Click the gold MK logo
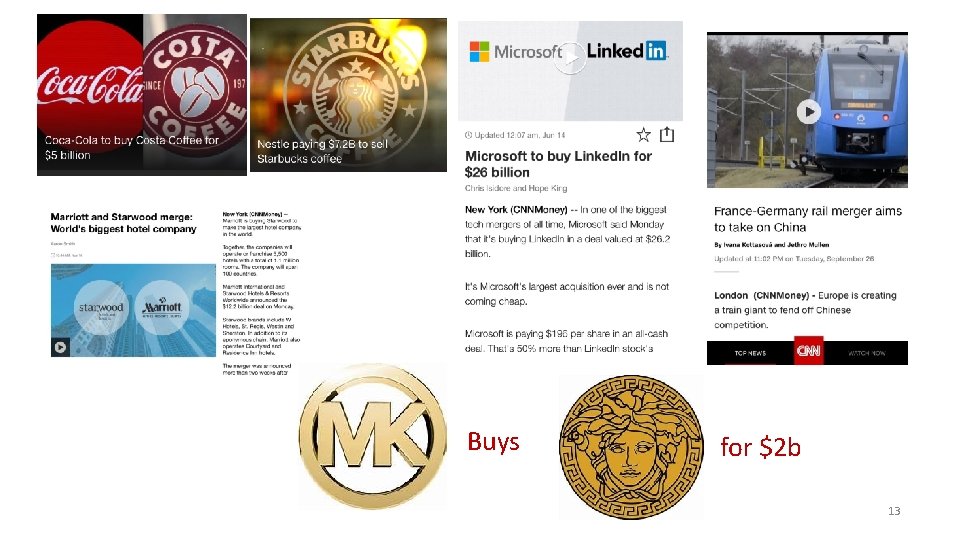Viewport: 960px width, 540px height. [x=373, y=436]
